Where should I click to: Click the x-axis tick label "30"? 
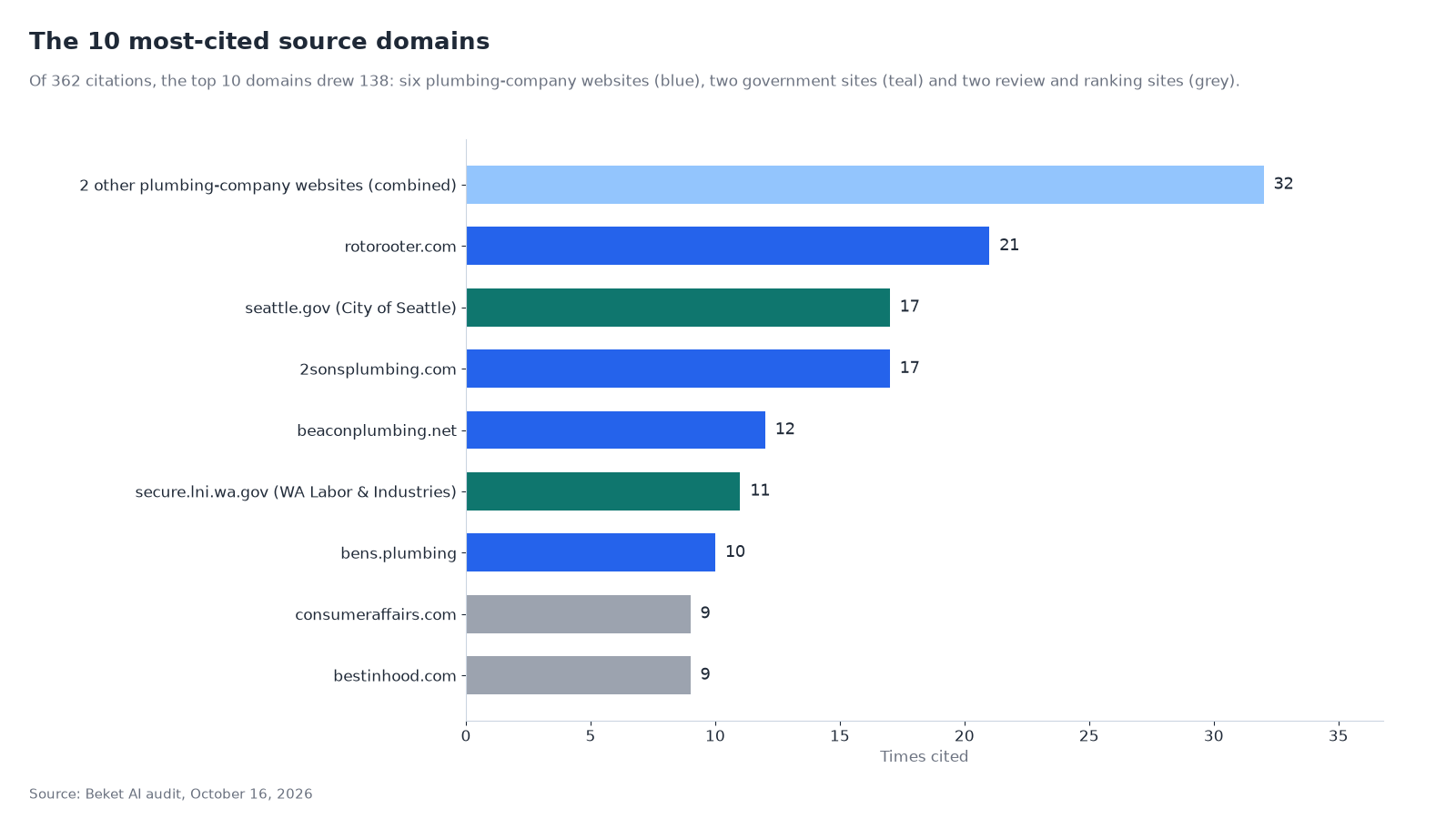point(1214,736)
